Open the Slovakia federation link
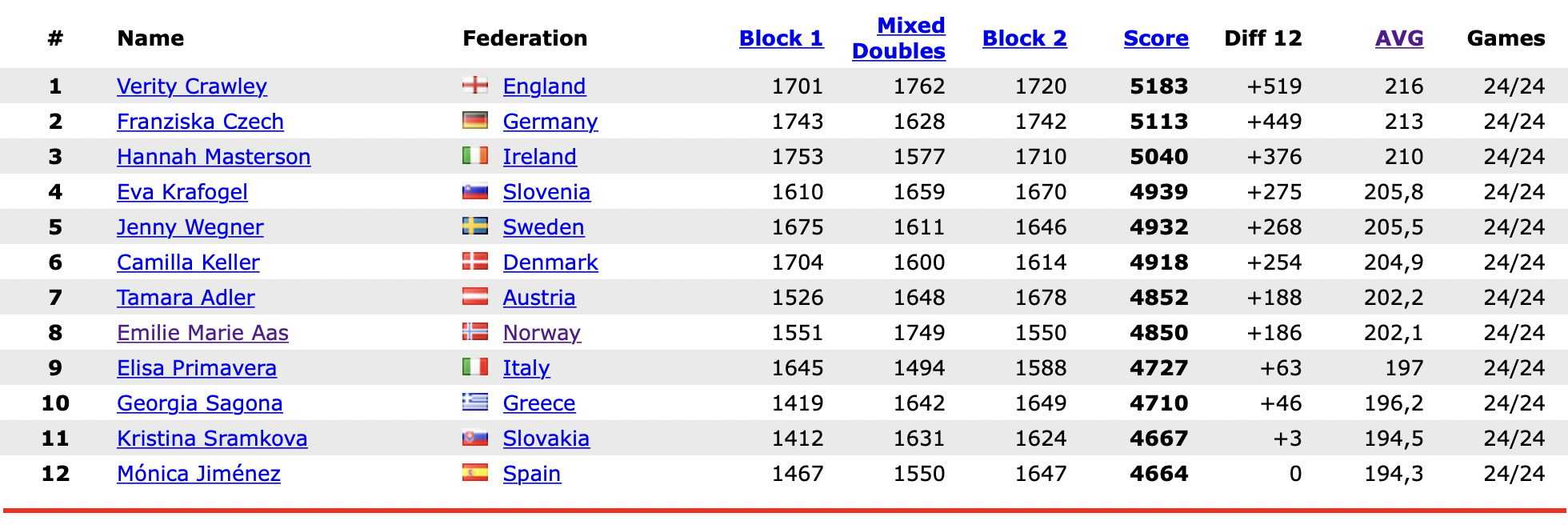This screenshot has height=525, width=1568. point(546,439)
